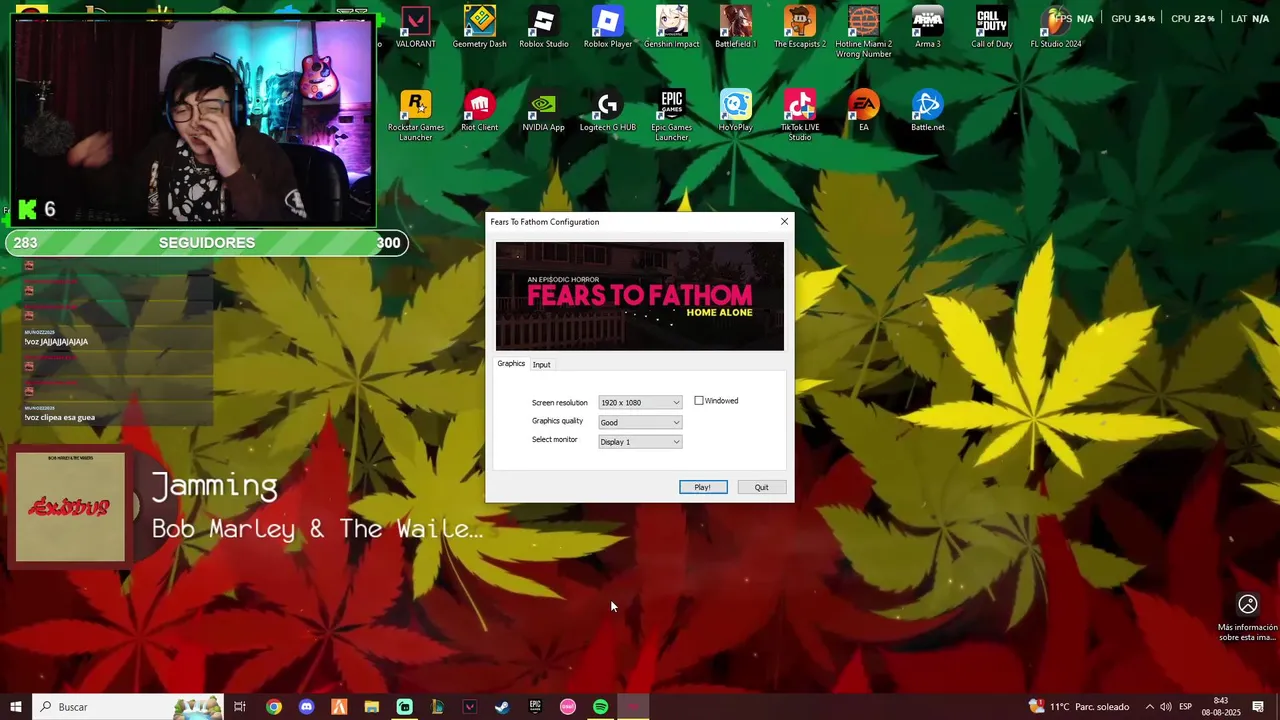The height and width of the screenshot is (720, 1280).
Task: Enable the Windowed checkbox
Action: pos(699,401)
